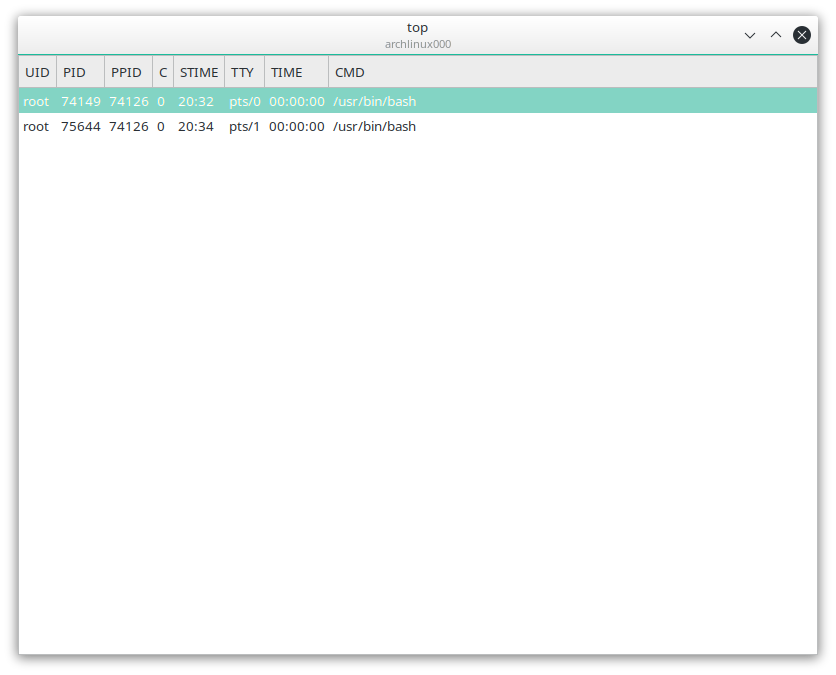This screenshot has width=836, height=675.
Task: Click /usr/bin/bash in the pts/1 row
Action: (374, 126)
